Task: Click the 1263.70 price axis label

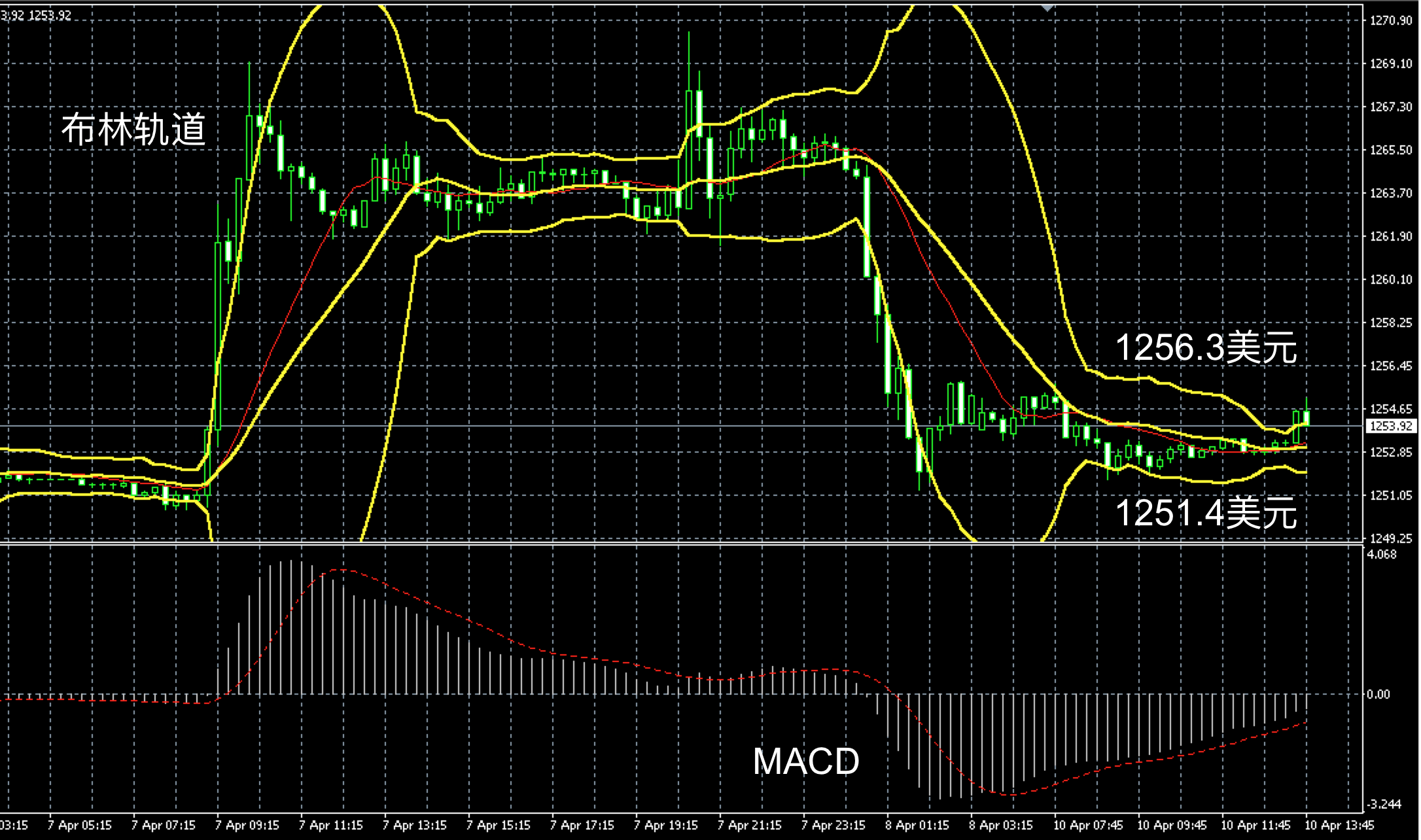Action: pos(1391,193)
